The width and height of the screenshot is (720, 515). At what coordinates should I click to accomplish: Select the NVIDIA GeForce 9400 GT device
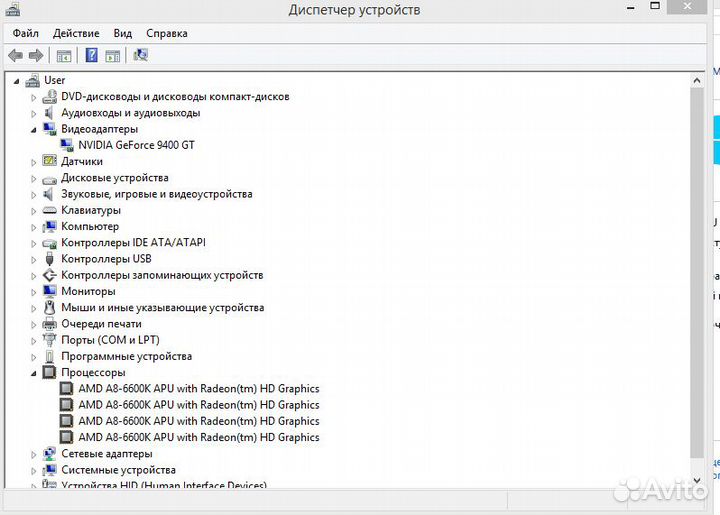[143, 145]
